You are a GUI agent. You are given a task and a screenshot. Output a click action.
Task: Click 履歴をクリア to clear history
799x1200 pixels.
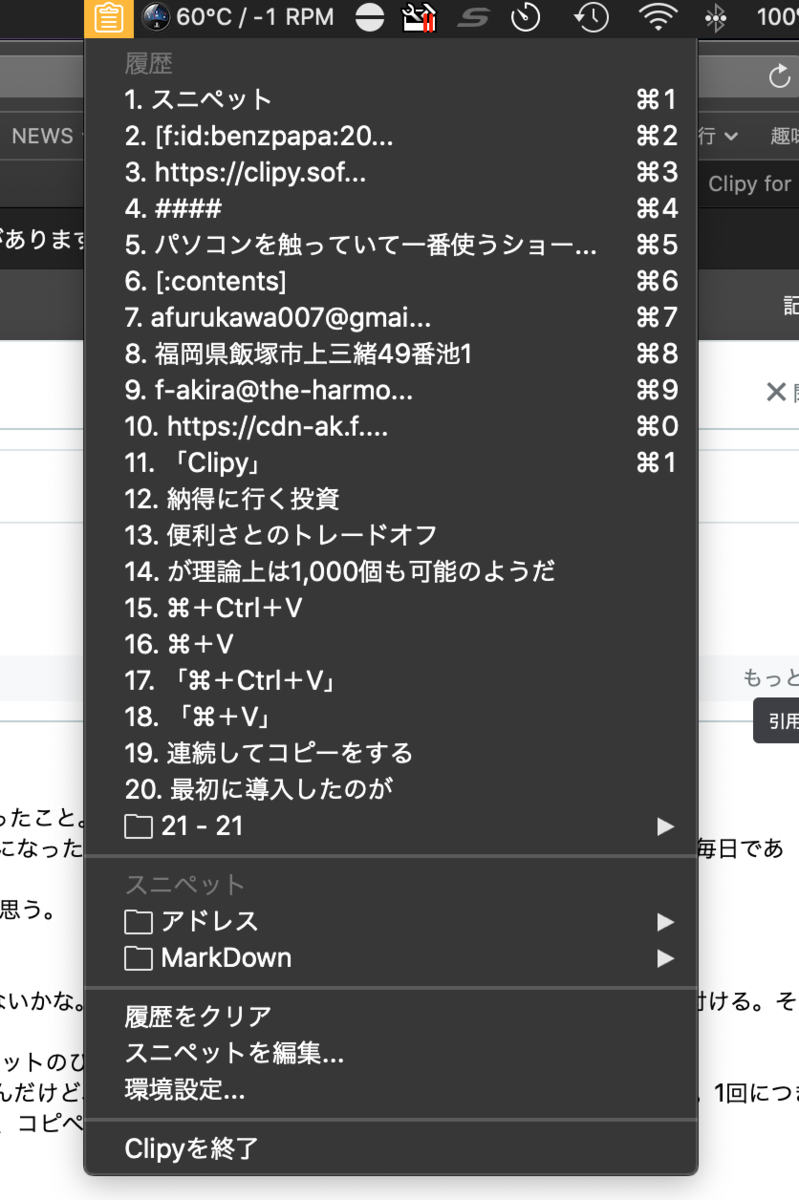pyautogui.click(x=391, y=1017)
